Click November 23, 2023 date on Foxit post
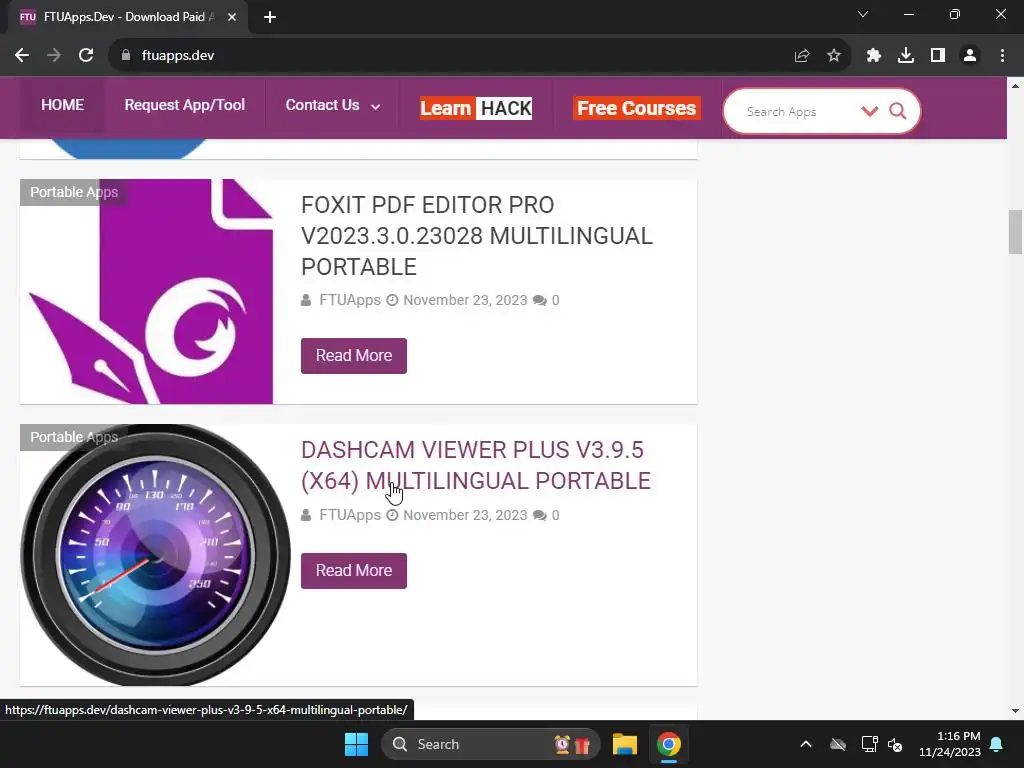 coord(465,300)
